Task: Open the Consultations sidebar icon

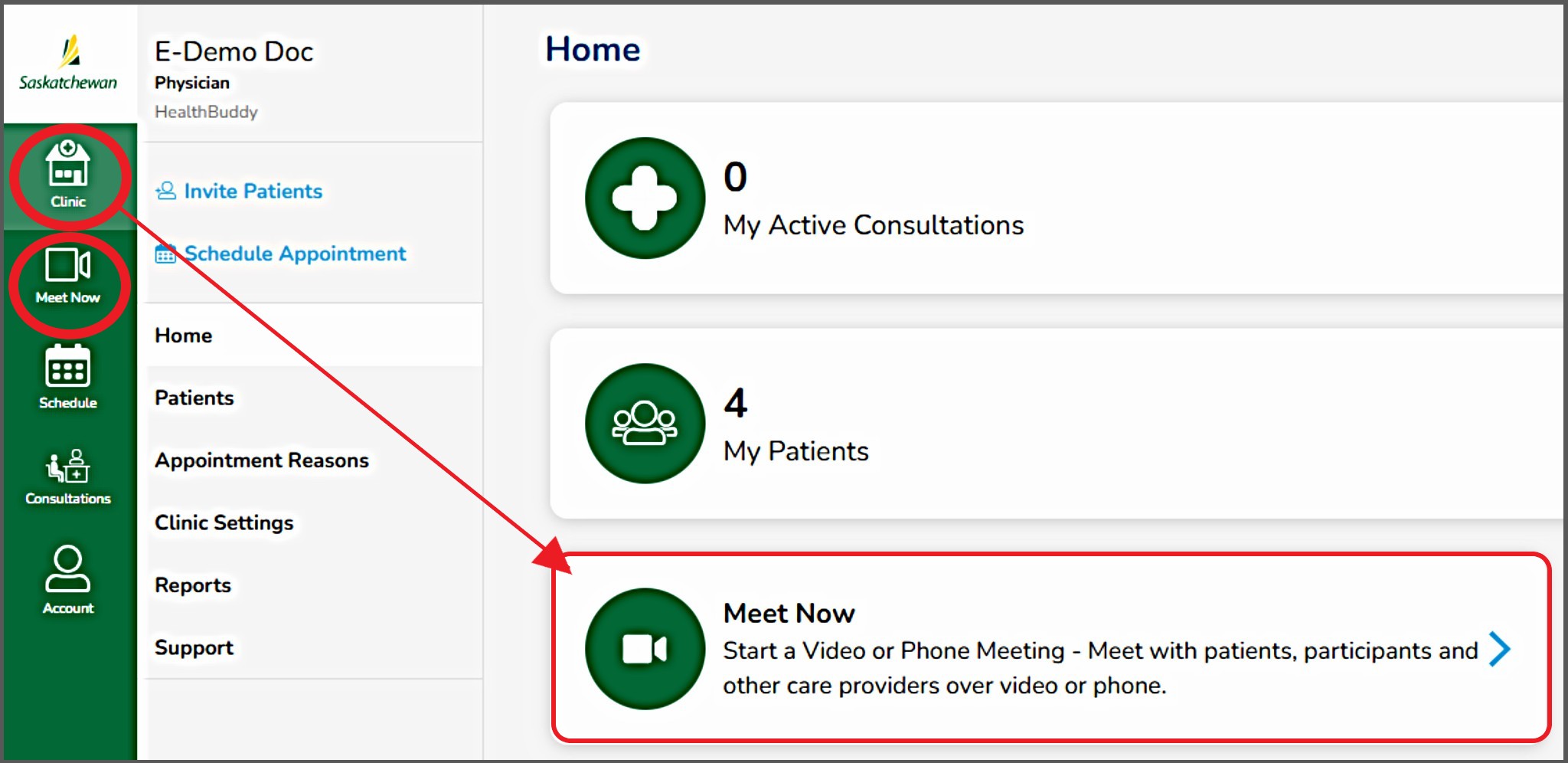Action: pos(68,476)
